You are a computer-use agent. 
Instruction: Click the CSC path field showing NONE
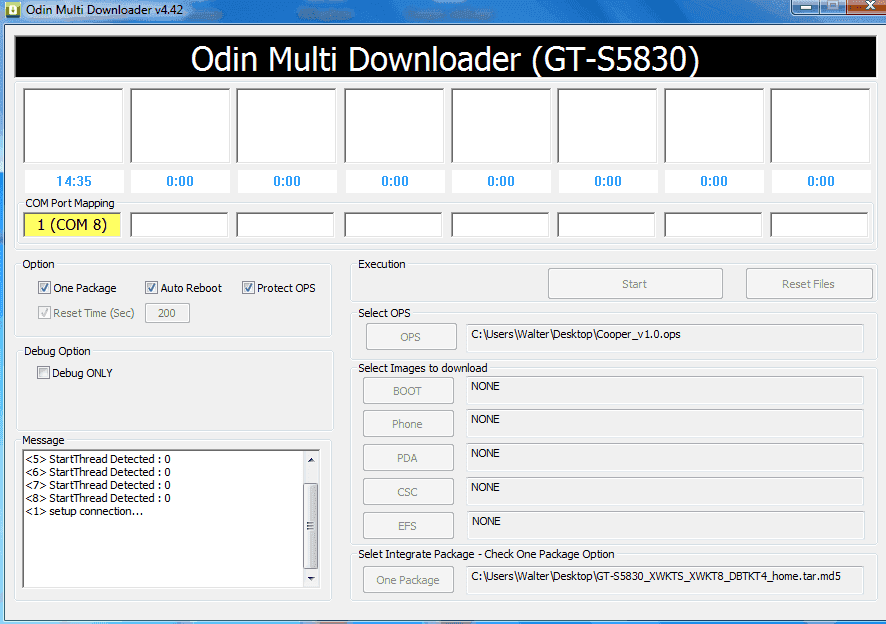tap(664, 491)
